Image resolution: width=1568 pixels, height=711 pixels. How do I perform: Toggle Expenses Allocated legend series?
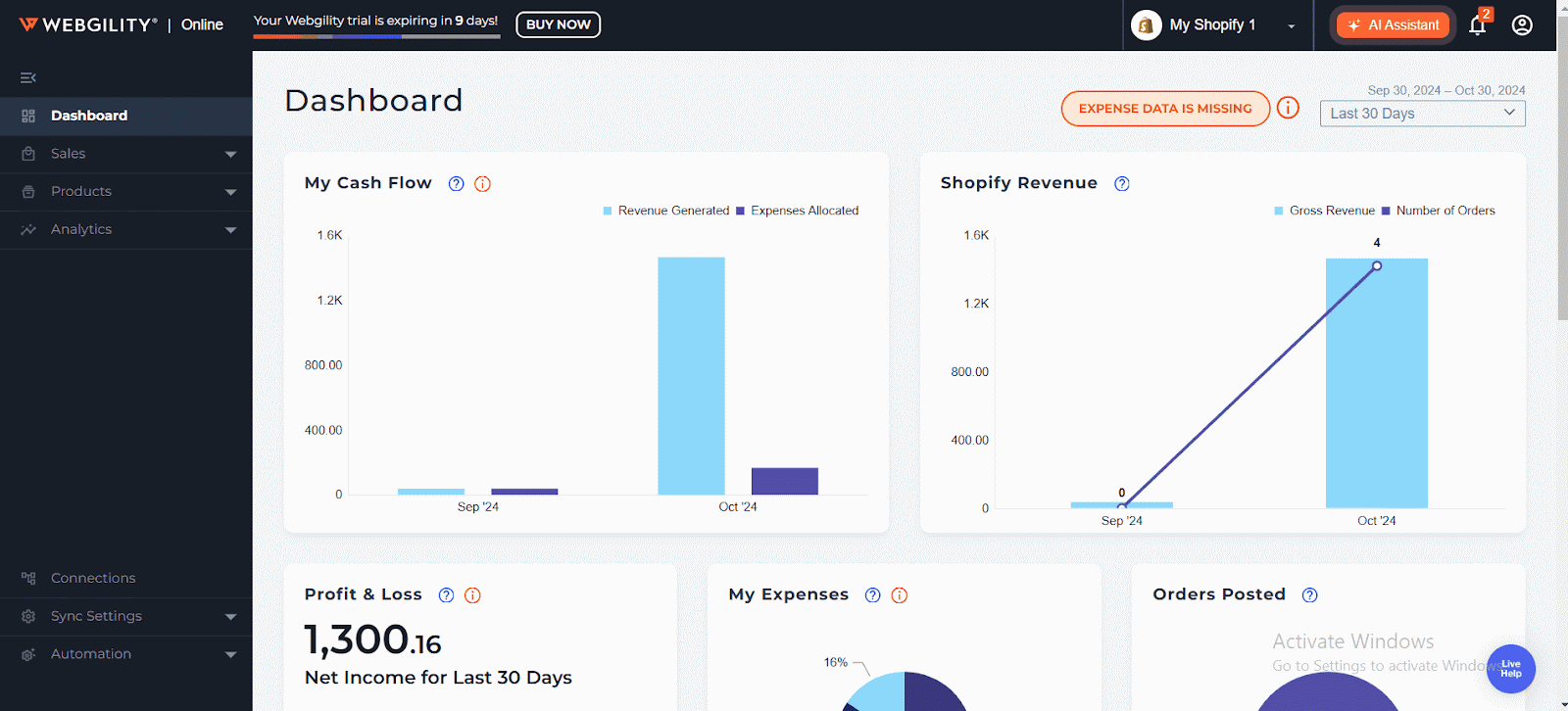pyautogui.click(x=798, y=211)
